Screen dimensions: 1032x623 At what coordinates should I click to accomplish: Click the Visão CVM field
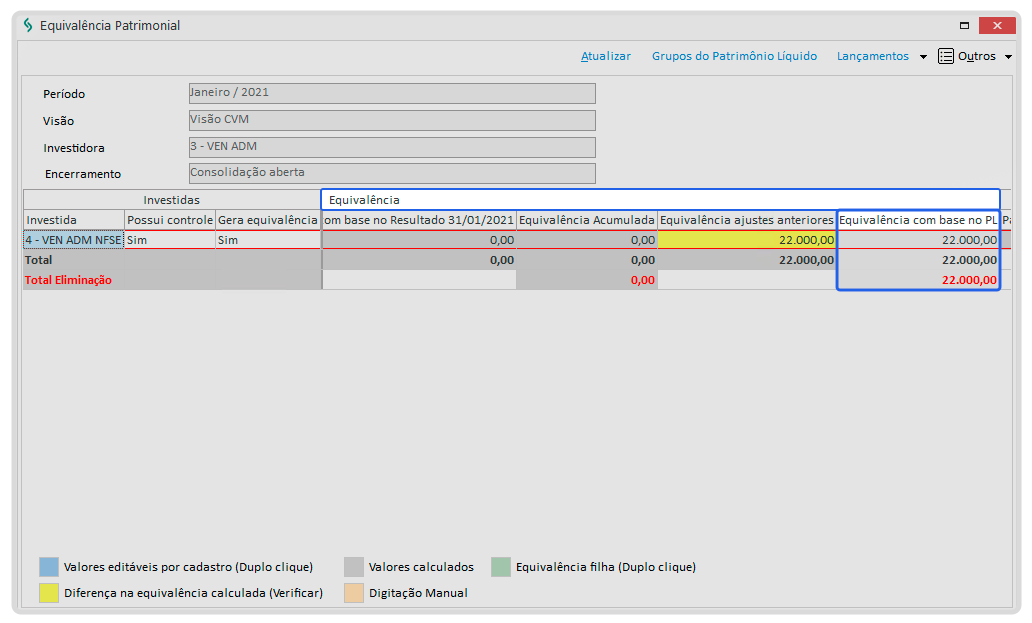[391, 120]
